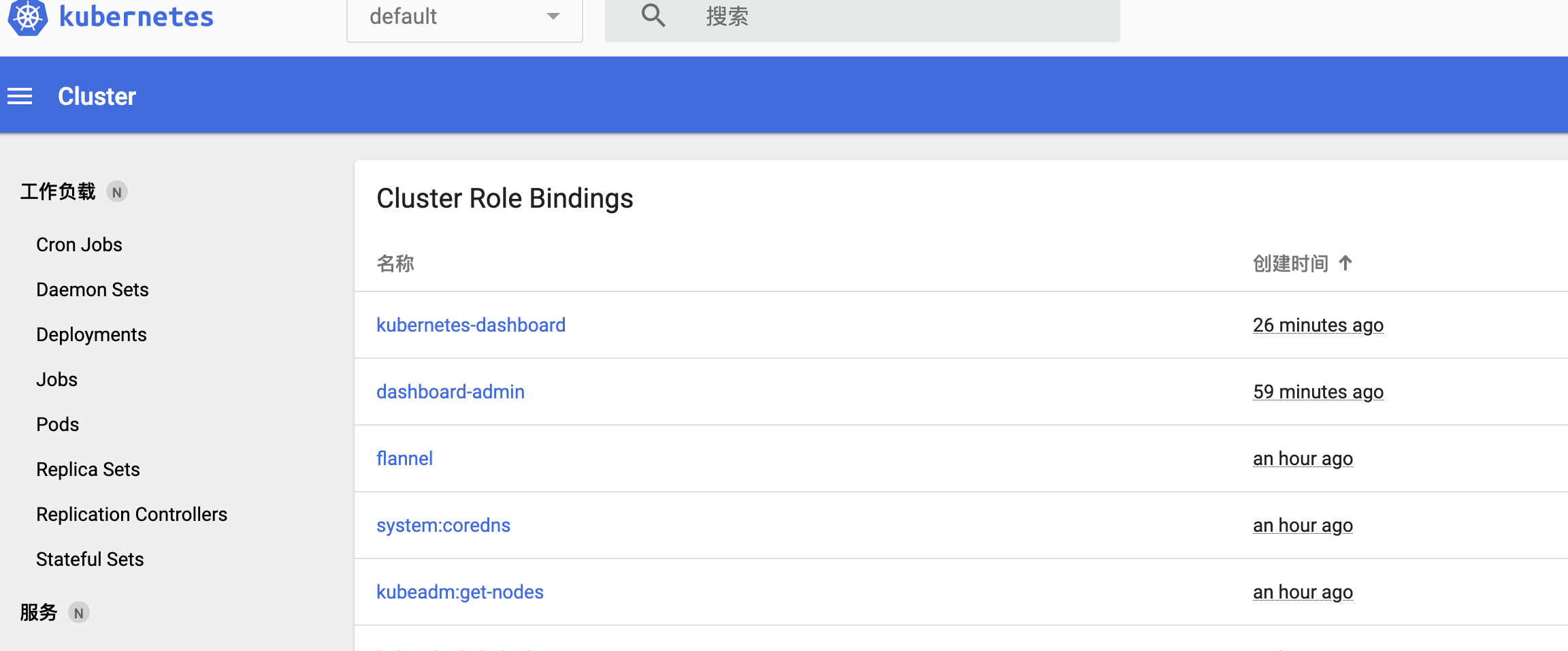Viewport: 1568px width, 651px height.
Task: Type in the 搜索 search field
Action: pyautogui.click(x=885, y=17)
